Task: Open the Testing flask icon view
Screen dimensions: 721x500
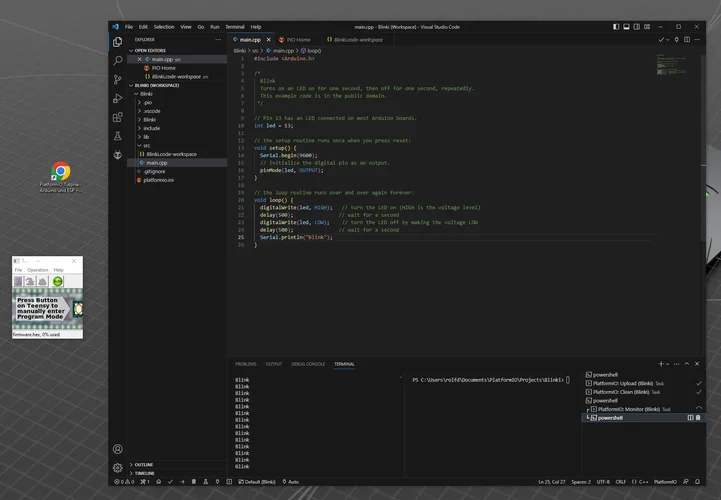Action: 117,136
